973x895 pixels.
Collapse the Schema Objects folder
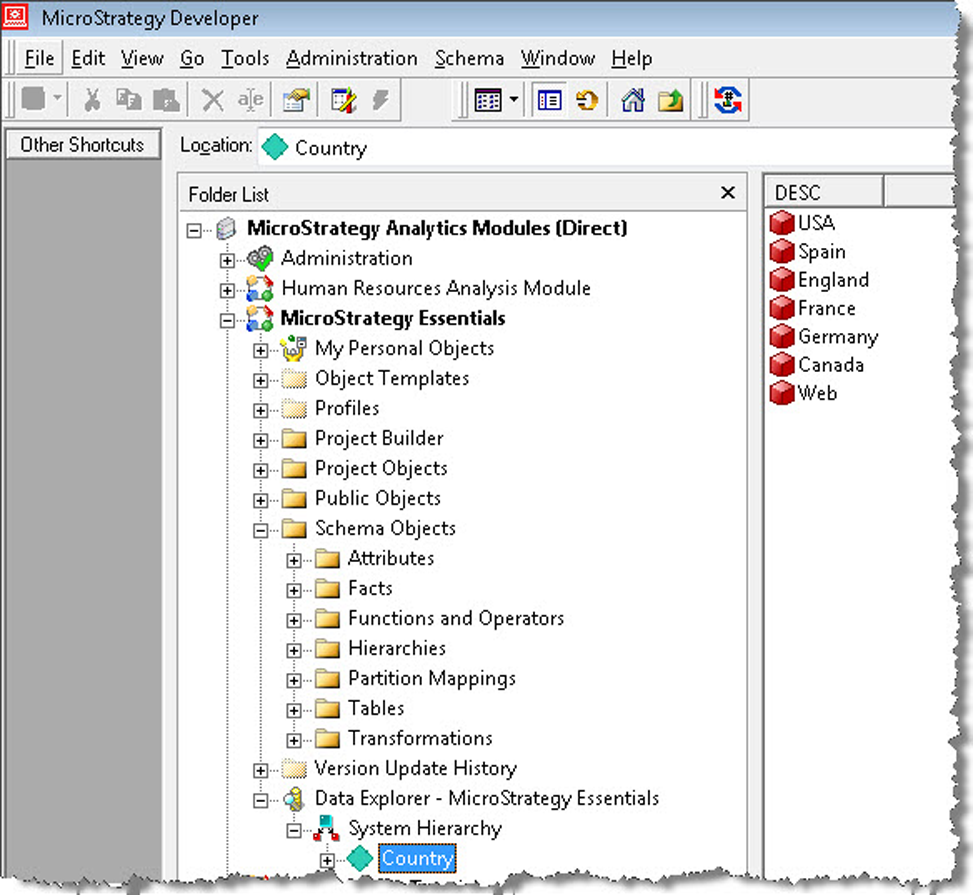[260, 528]
